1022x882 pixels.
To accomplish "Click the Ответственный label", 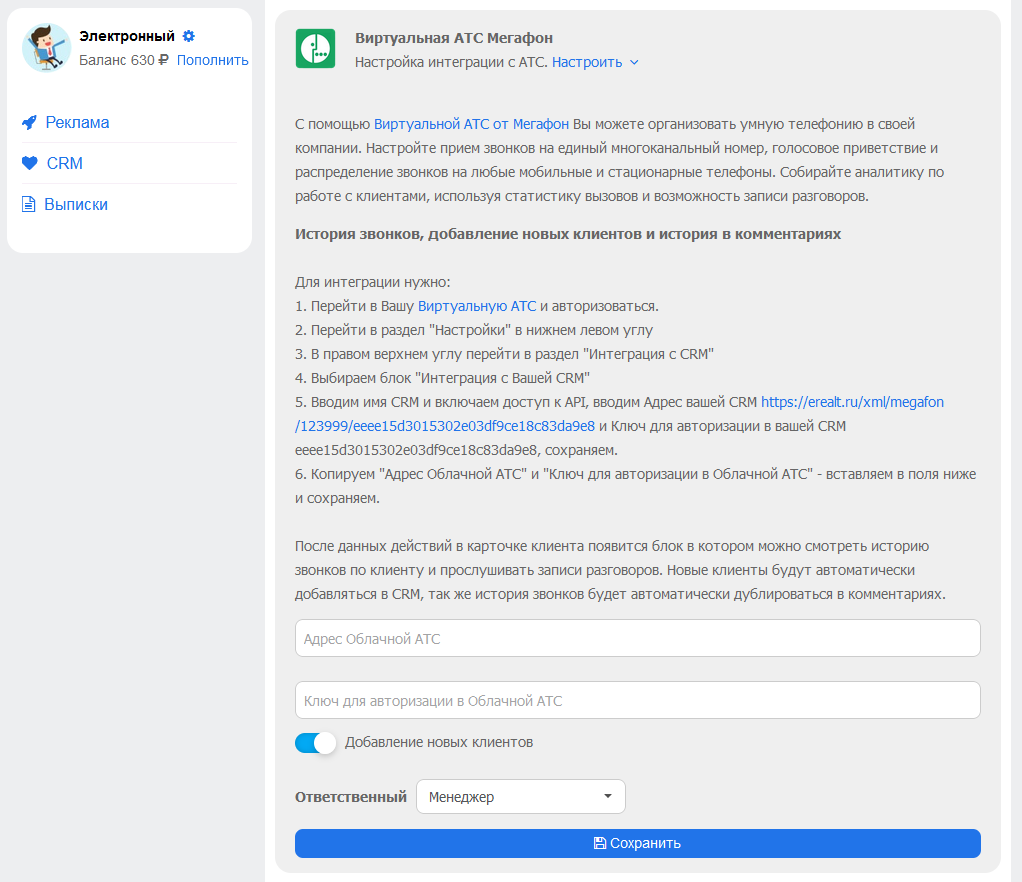I will [x=351, y=797].
